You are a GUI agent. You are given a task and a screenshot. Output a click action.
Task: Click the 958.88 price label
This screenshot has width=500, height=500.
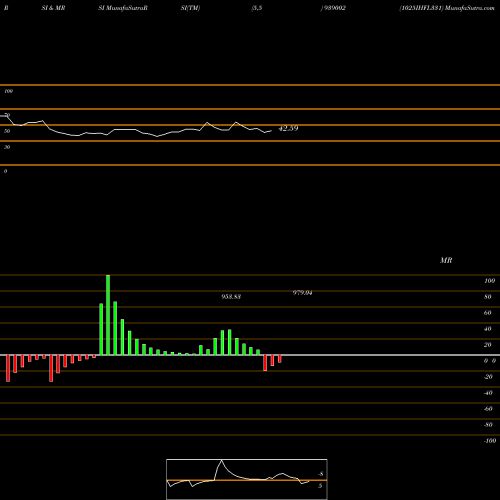(231, 297)
